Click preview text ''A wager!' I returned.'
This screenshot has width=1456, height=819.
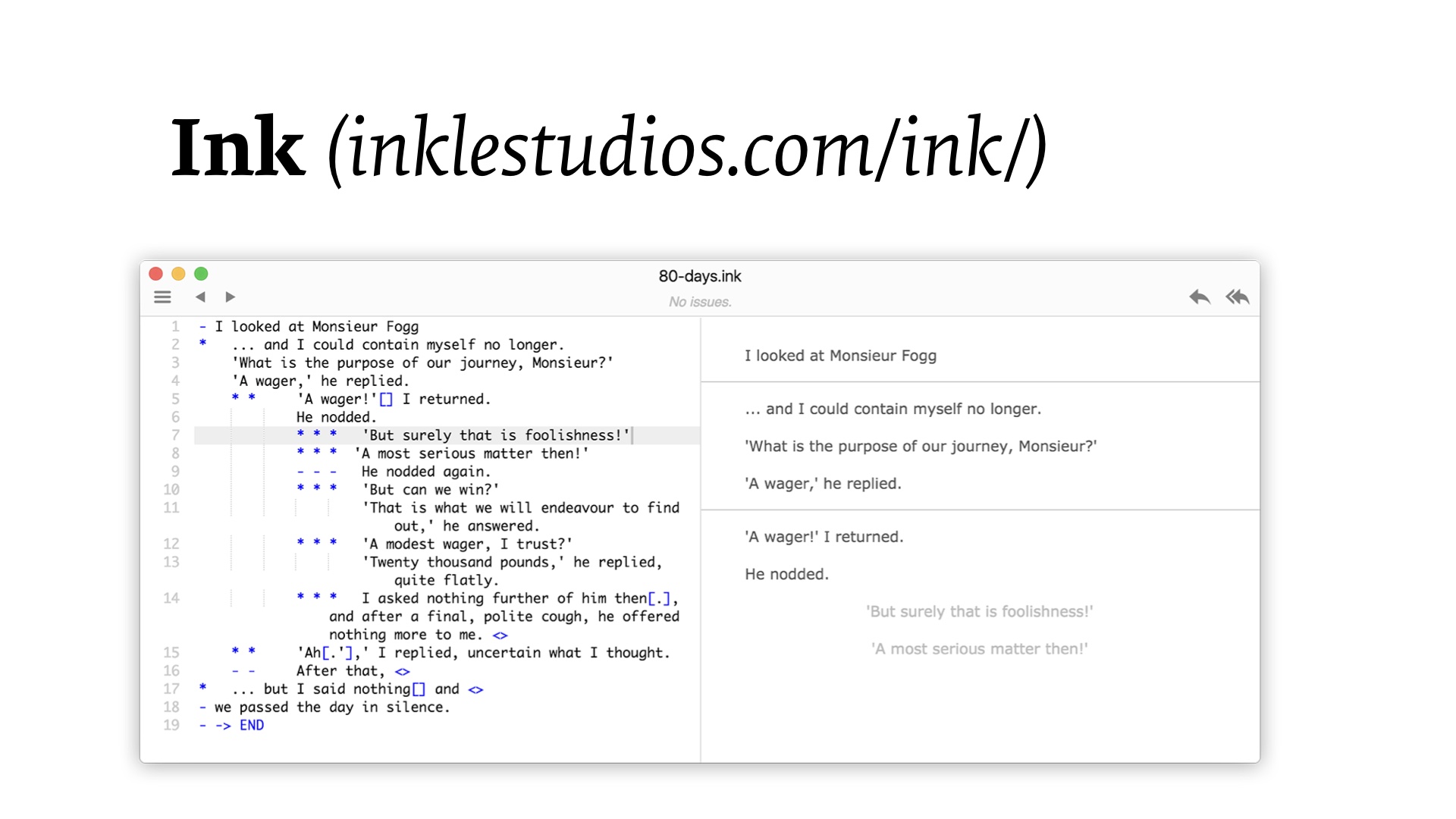(824, 537)
